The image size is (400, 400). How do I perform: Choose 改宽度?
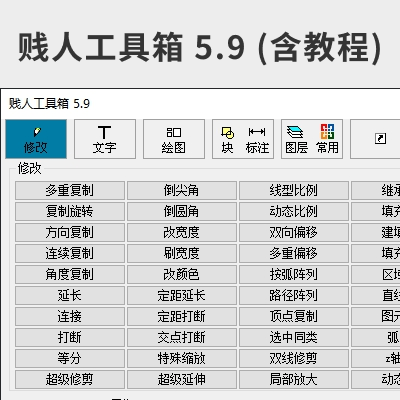[x=182, y=232]
